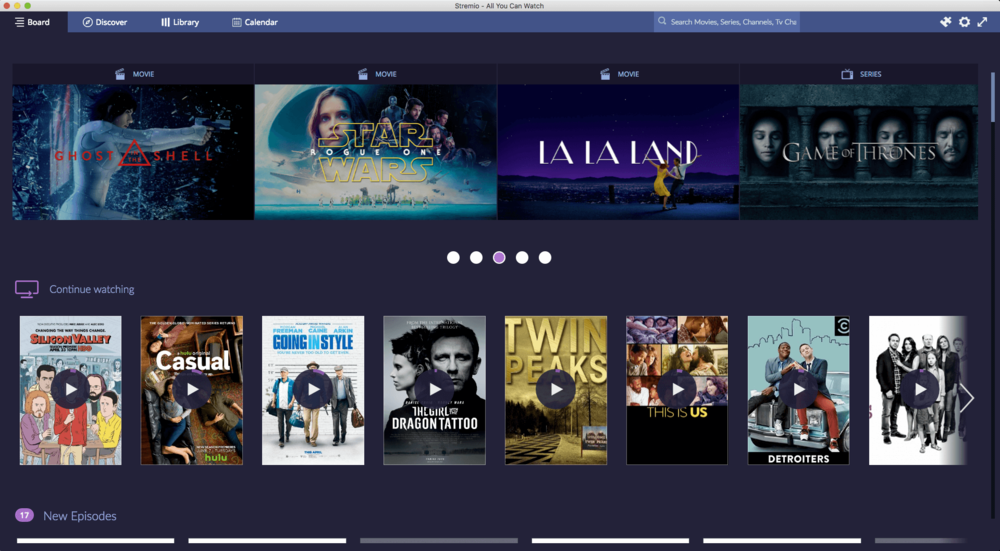Screen dimensions: 1000x551
Task: Click the New Episodes count badge
Action: click(x=24, y=515)
